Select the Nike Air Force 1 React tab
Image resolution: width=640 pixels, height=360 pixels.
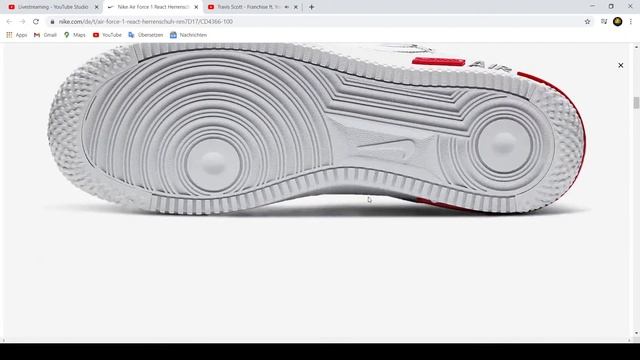click(153, 7)
